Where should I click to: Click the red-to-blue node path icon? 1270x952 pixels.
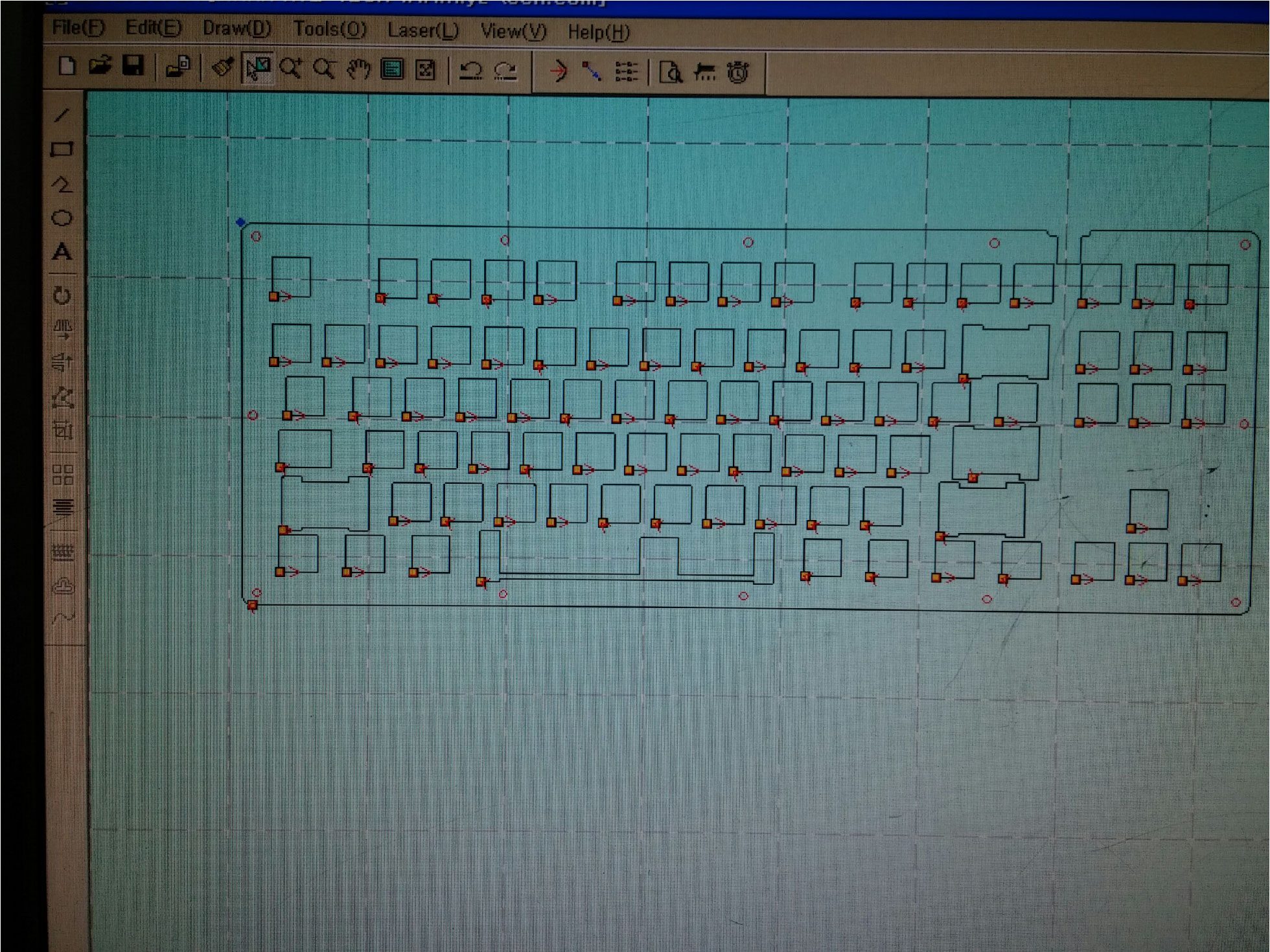coord(592,71)
